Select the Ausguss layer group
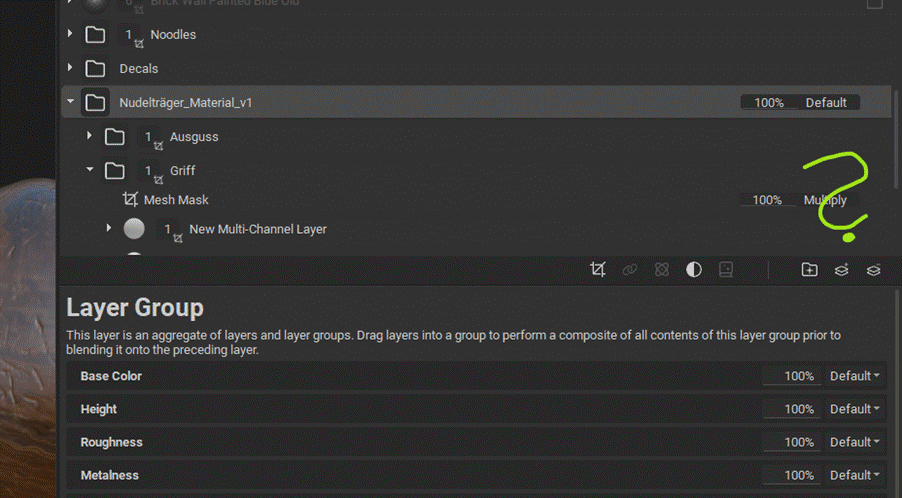902x498 pixels. point(193,137)
